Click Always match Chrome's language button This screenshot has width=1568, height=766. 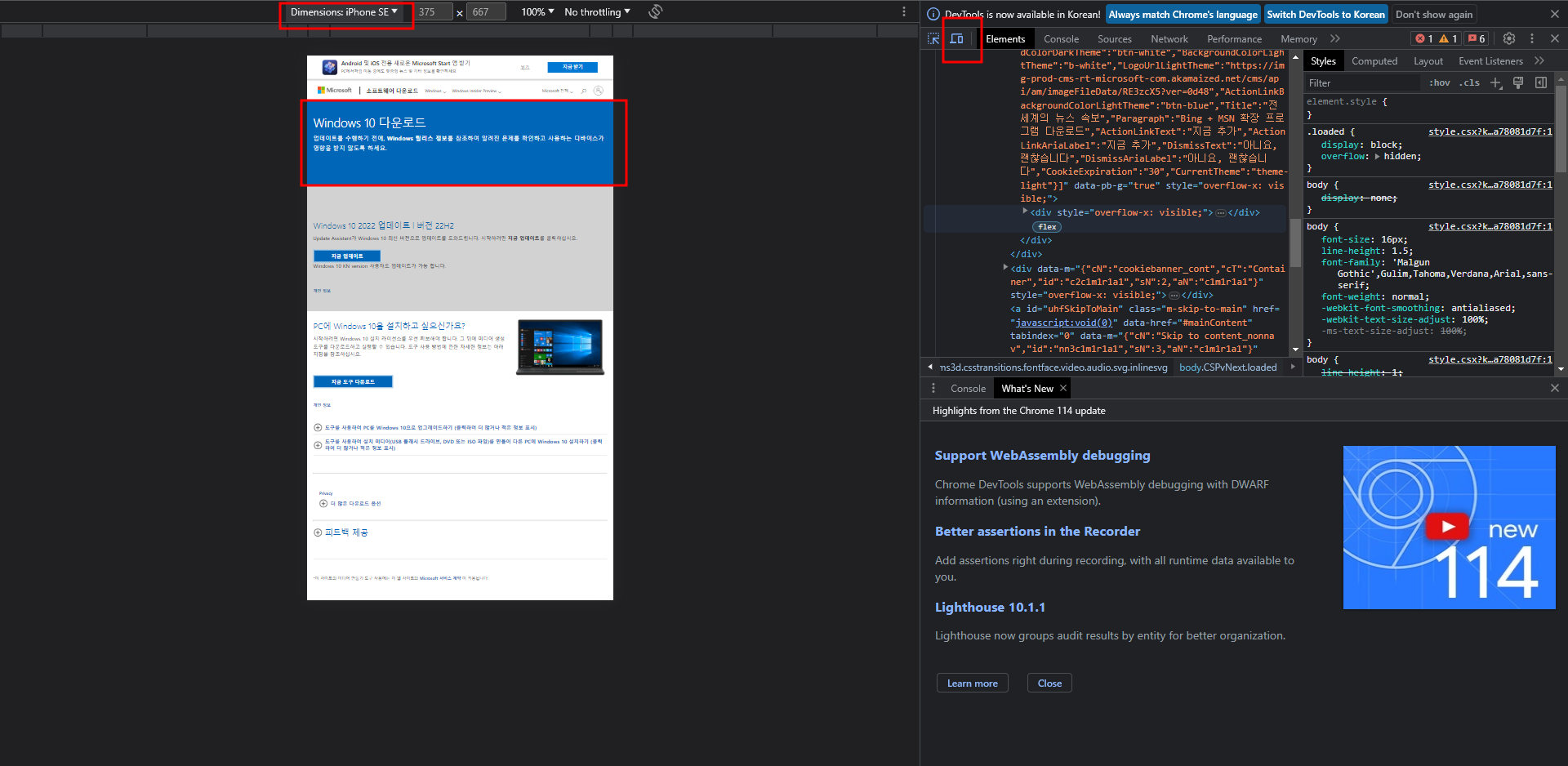[1183, 14]
